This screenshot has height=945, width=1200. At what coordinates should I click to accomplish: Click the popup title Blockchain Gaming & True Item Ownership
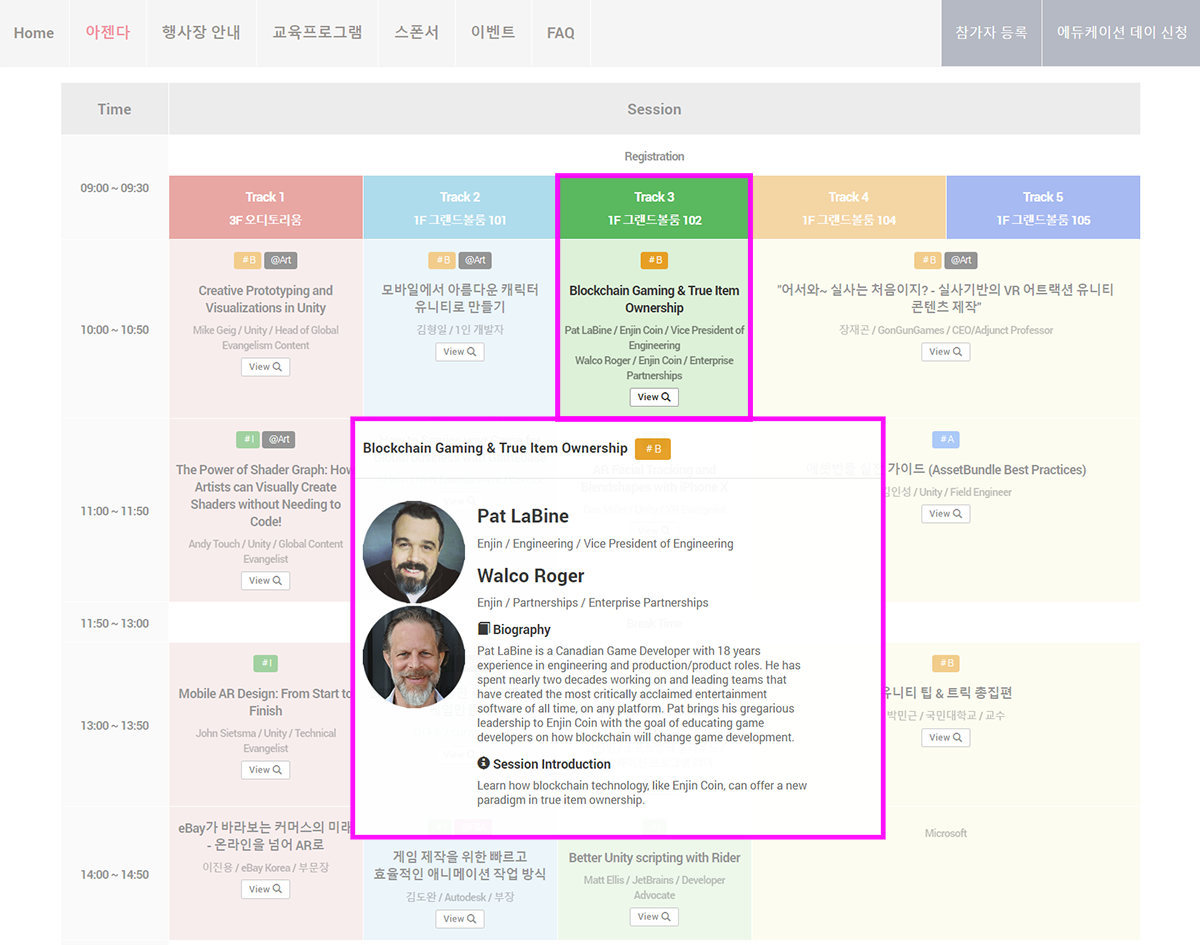(495, 448)
